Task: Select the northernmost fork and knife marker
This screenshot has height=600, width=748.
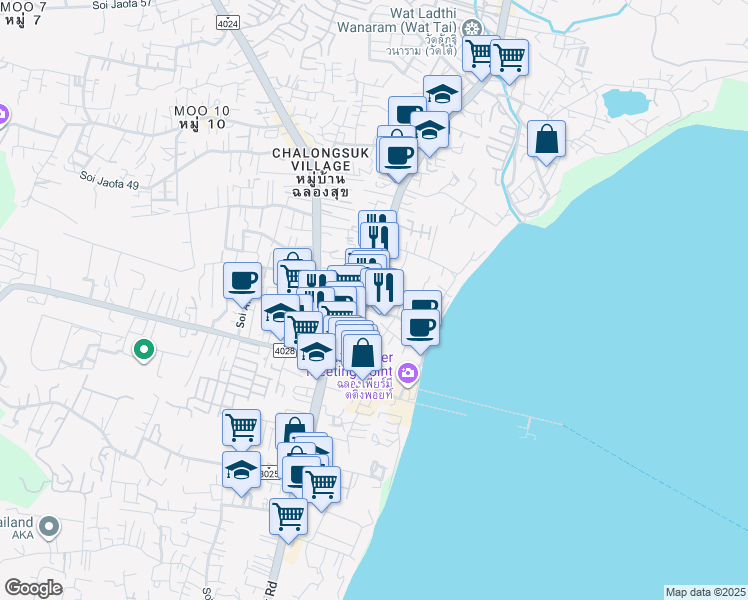Action: pyautogui.click(x=377, y=227)
